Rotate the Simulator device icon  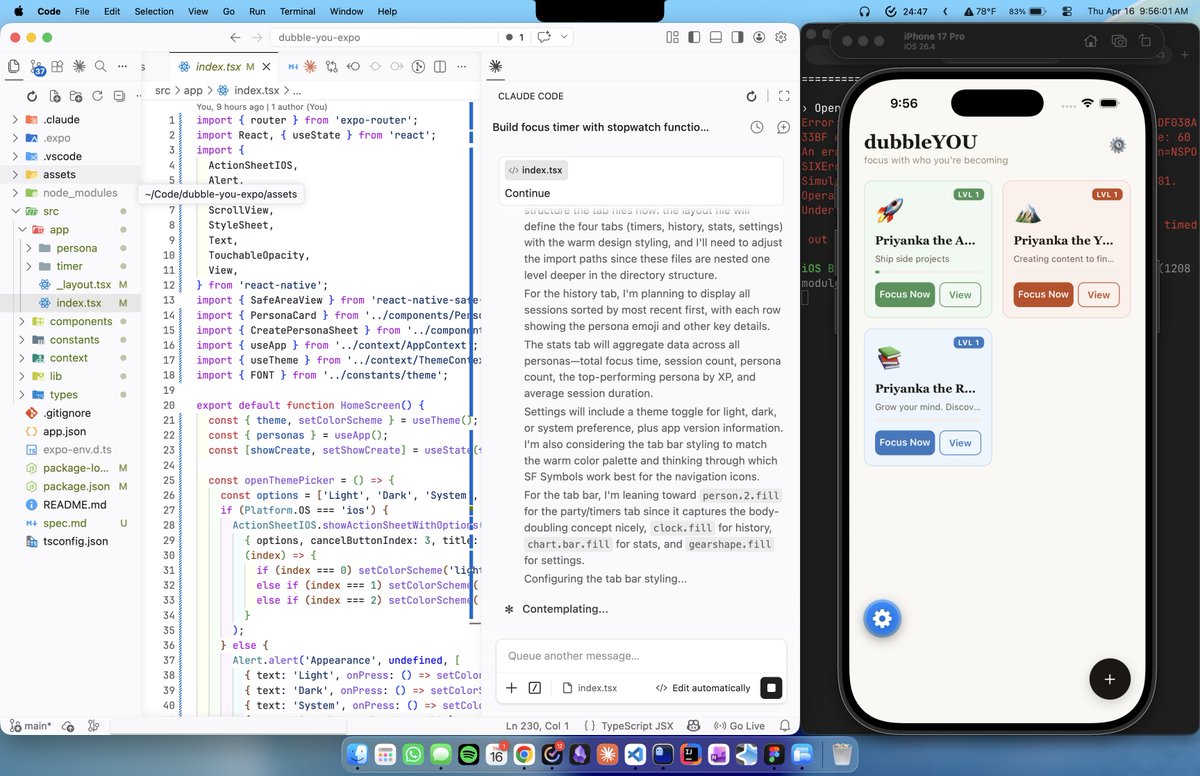[1146, 41]
